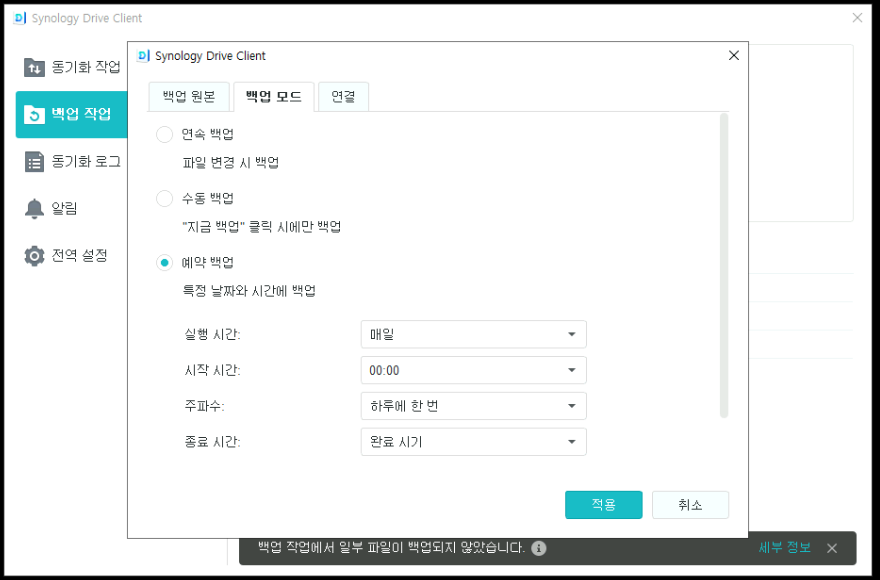
Task: Click the 적용 button
Action: [603, 505]
